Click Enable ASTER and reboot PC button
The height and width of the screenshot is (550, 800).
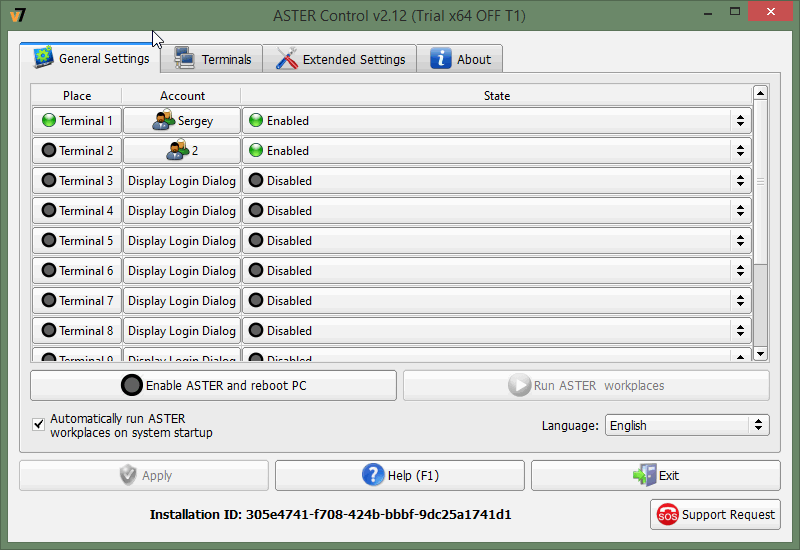pyautogui.click(x=213, y=385)
